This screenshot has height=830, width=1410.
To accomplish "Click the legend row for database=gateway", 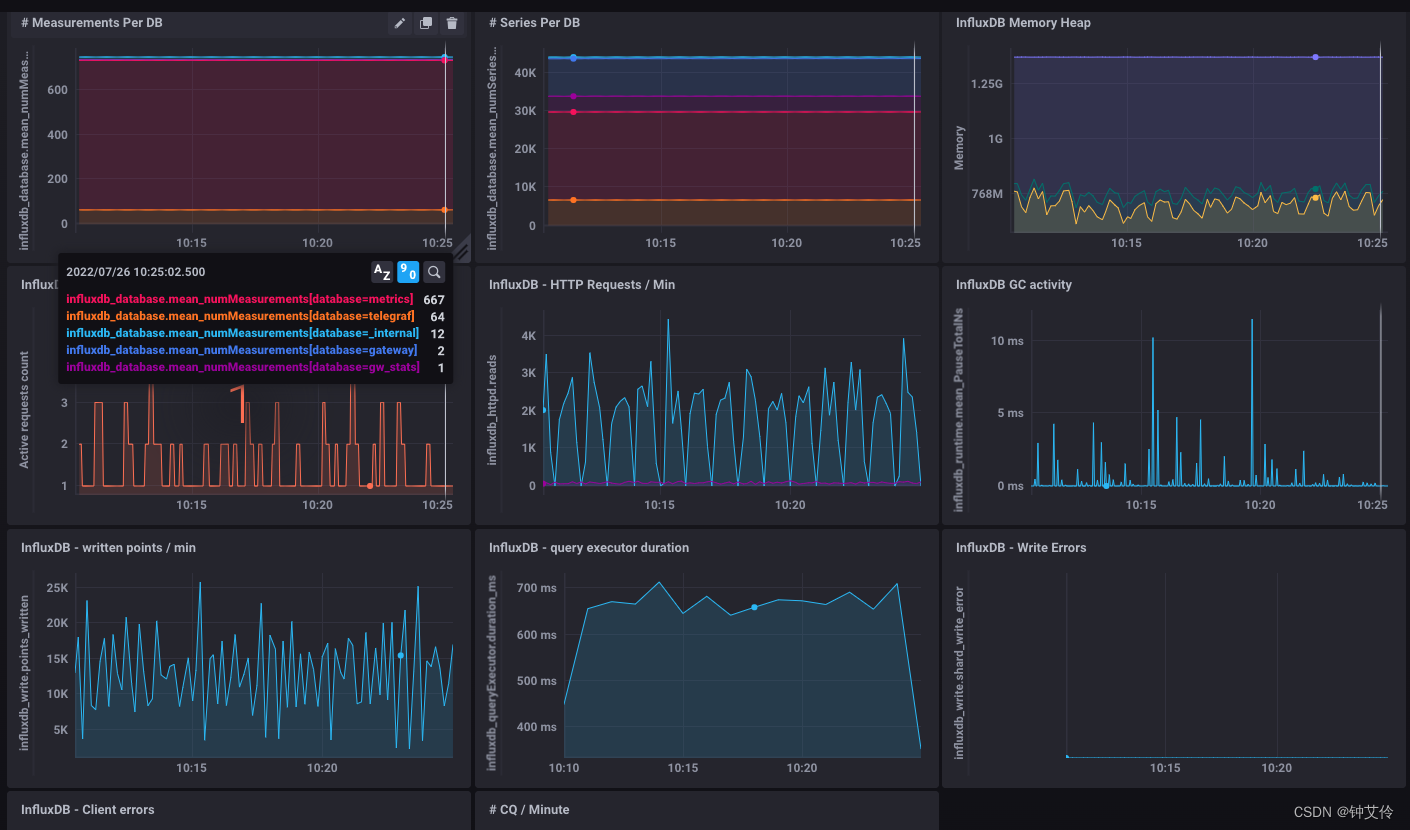I will point(255,350).
